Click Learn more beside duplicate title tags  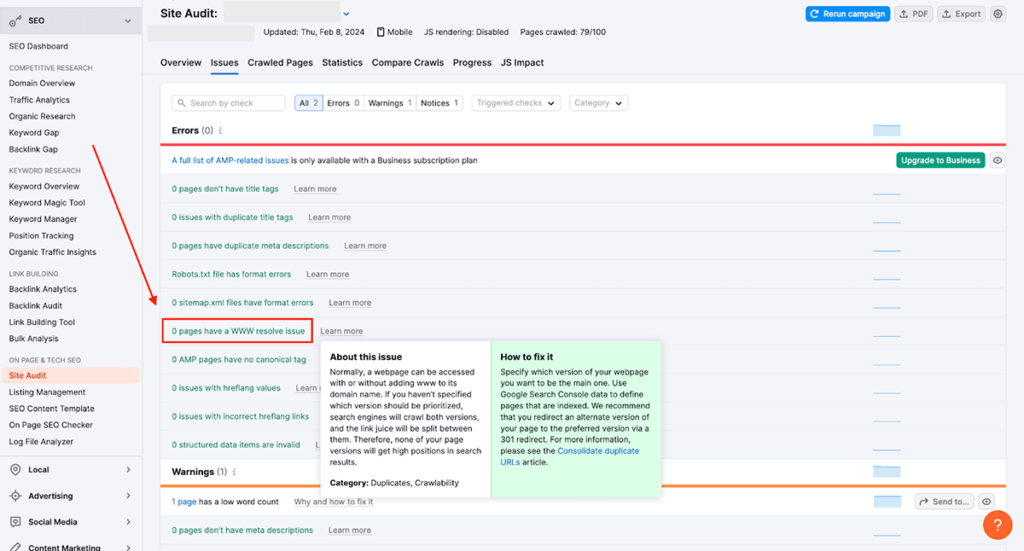pos(330,217)
